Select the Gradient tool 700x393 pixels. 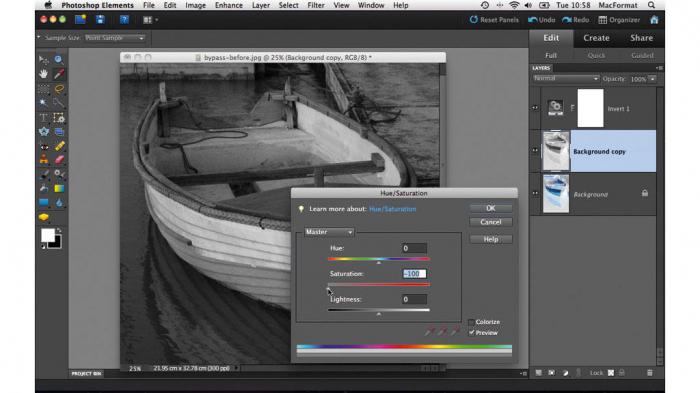pyautogui.click(x=58, y=188)
